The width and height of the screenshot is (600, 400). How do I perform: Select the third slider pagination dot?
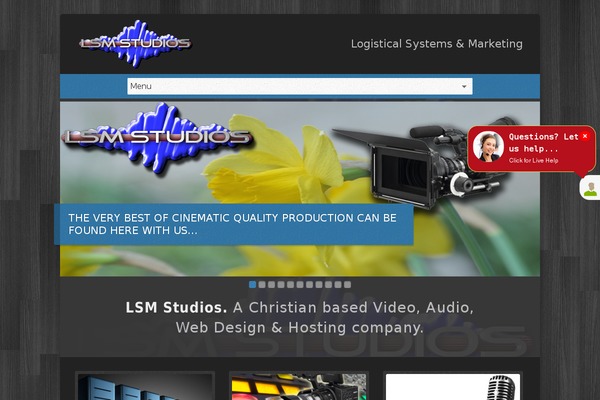point(271,284)
